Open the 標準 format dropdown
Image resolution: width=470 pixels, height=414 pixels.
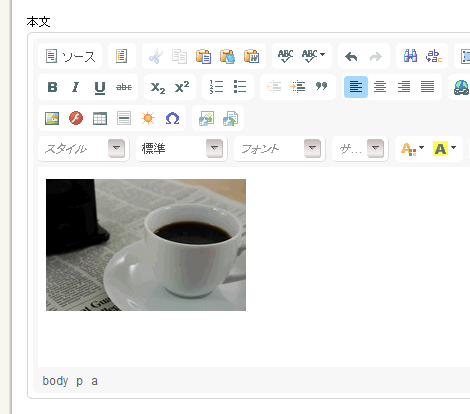pos(181,148)
